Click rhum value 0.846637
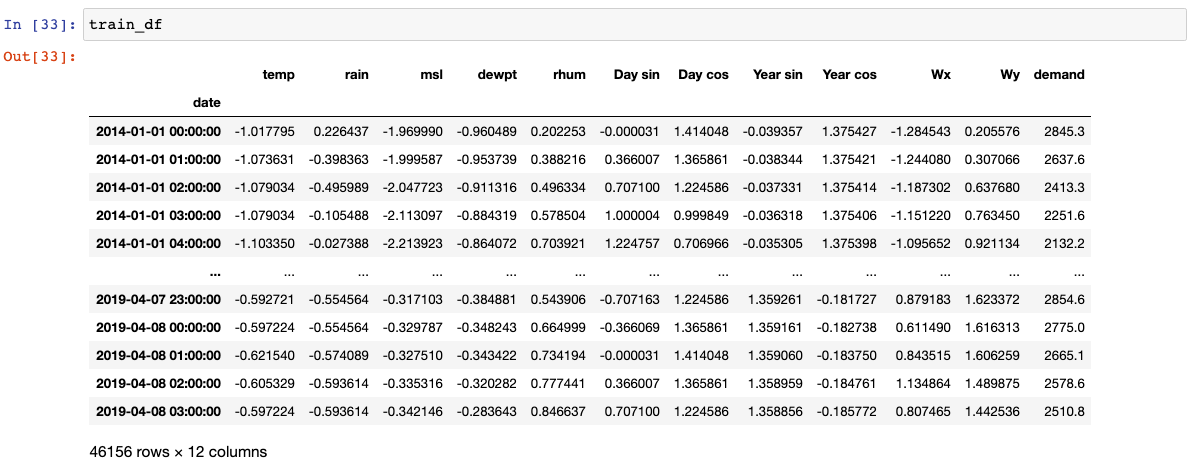This screenshot has width=1194, height=470. pos(558,411)
